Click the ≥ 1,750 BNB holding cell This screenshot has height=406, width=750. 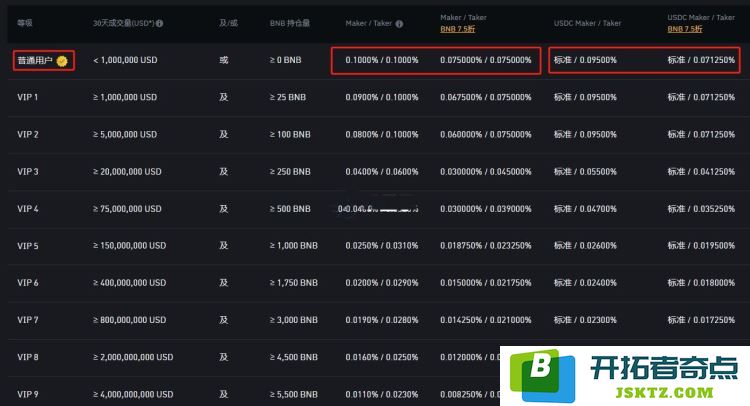294,283
